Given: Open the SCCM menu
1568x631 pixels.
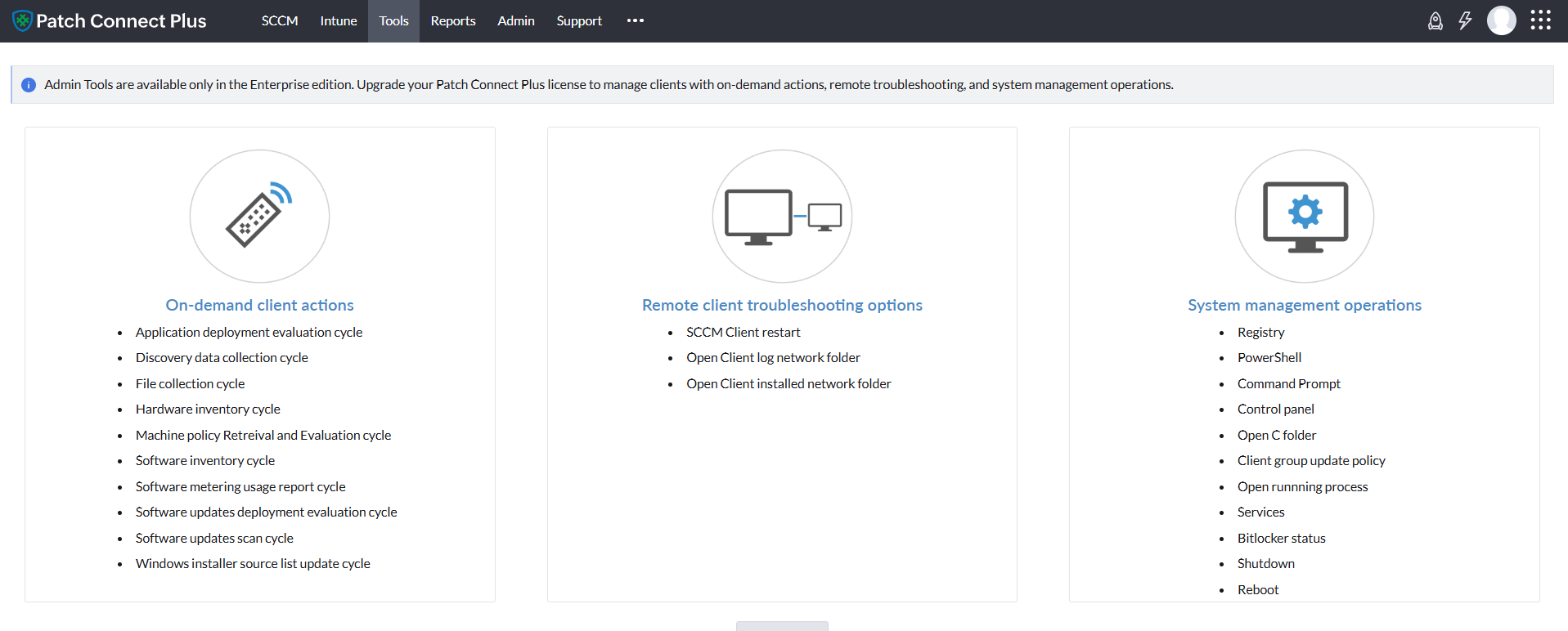Looking at the screenshot, I should (x=280, y=21).
